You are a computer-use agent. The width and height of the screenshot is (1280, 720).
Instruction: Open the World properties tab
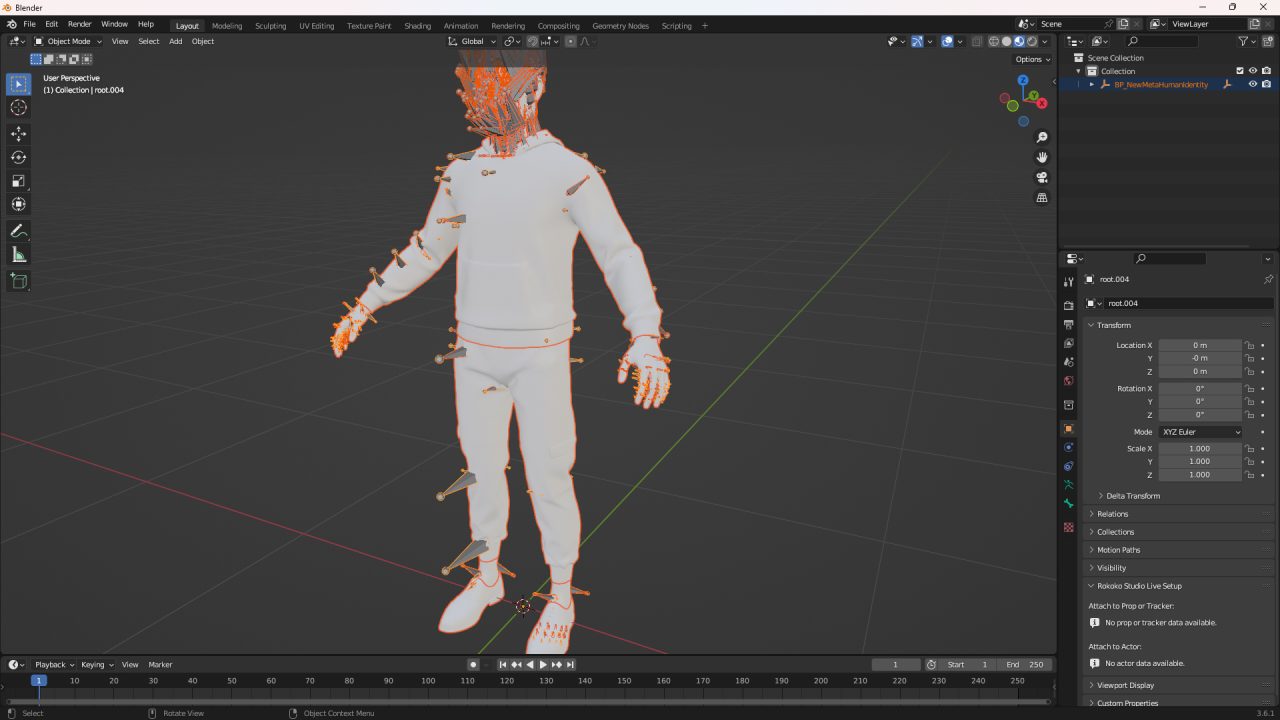1069,380
